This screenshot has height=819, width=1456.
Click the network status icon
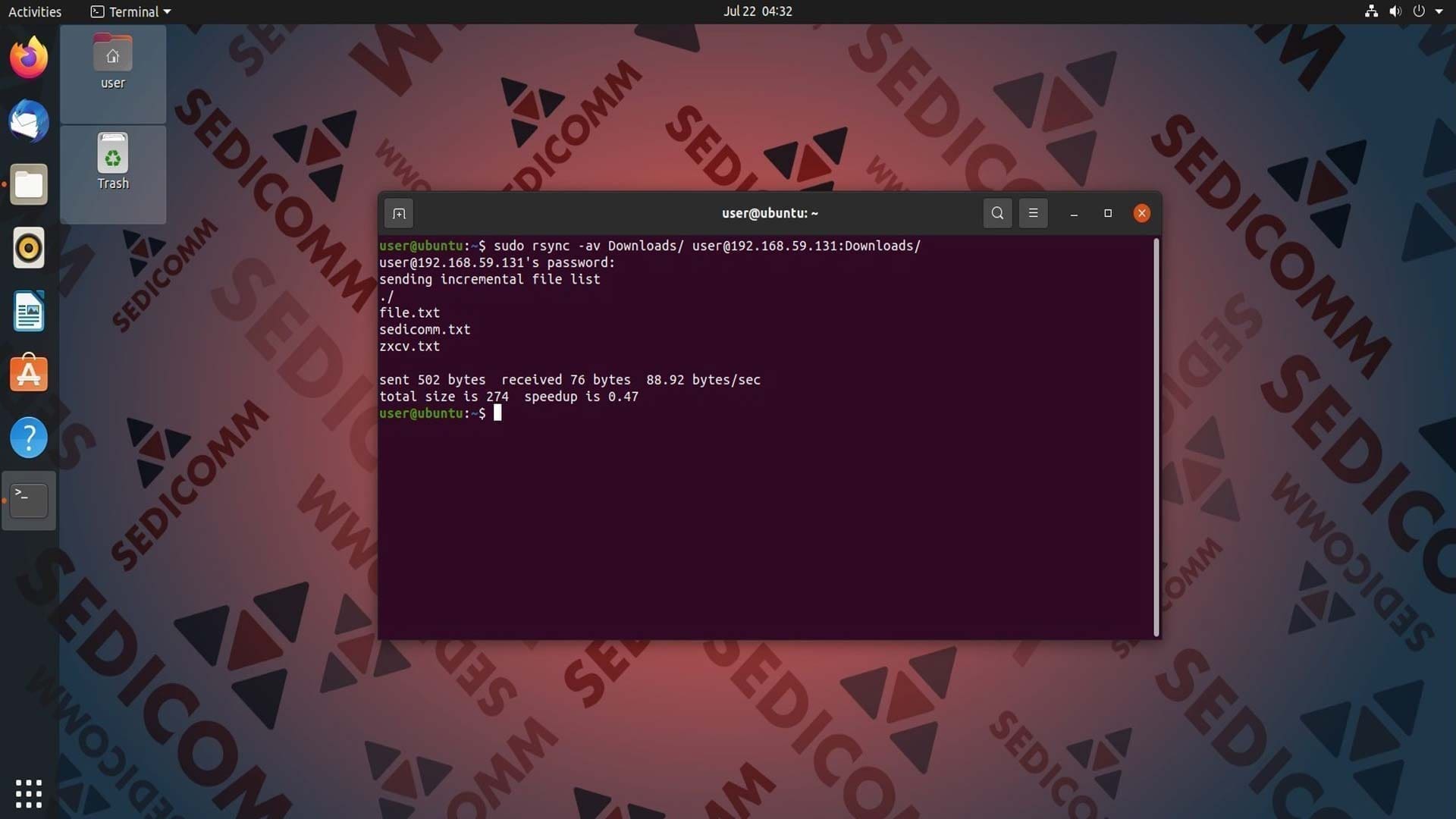click(1371, 11)
